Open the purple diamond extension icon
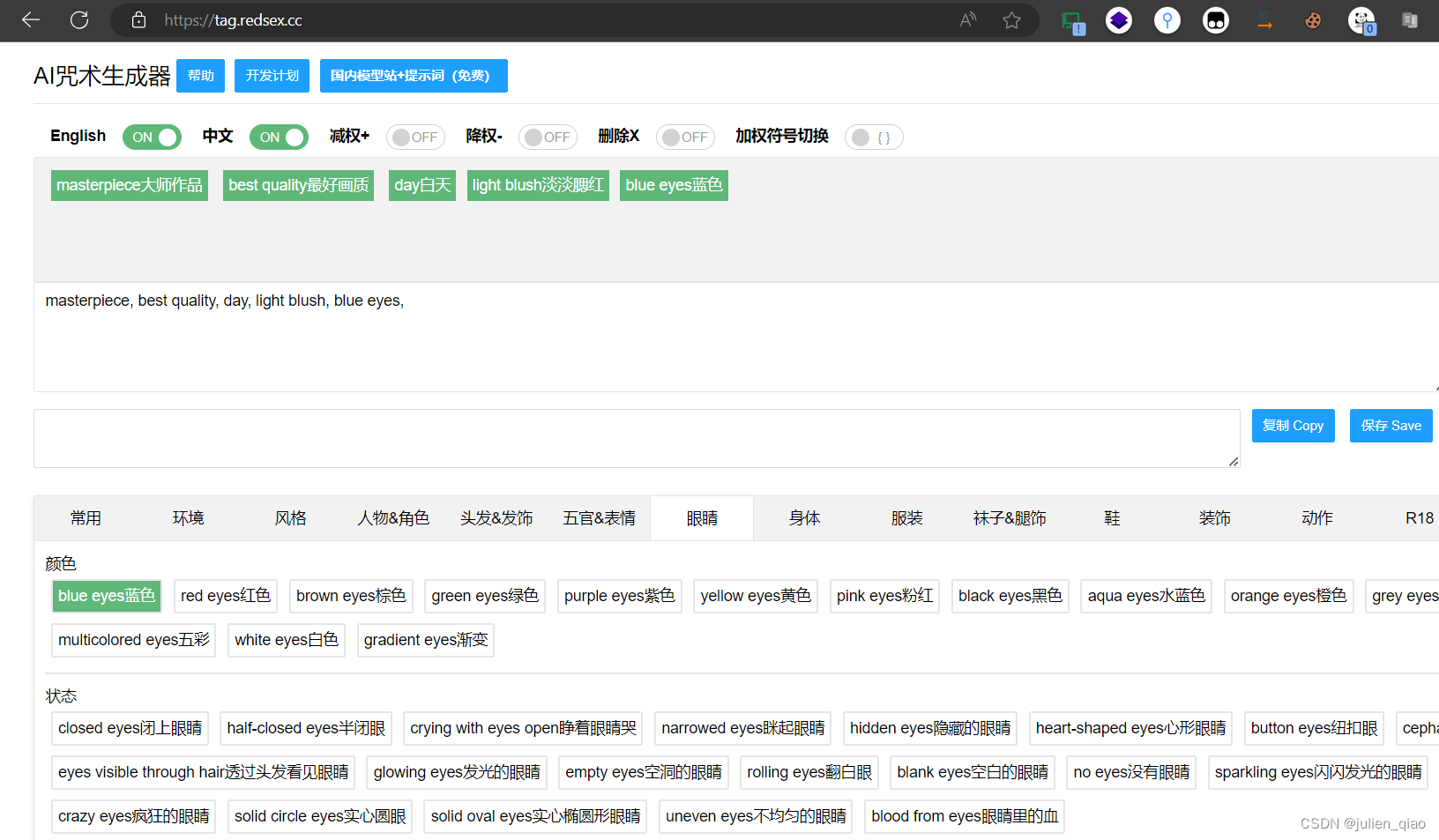 pos(1119,19)
